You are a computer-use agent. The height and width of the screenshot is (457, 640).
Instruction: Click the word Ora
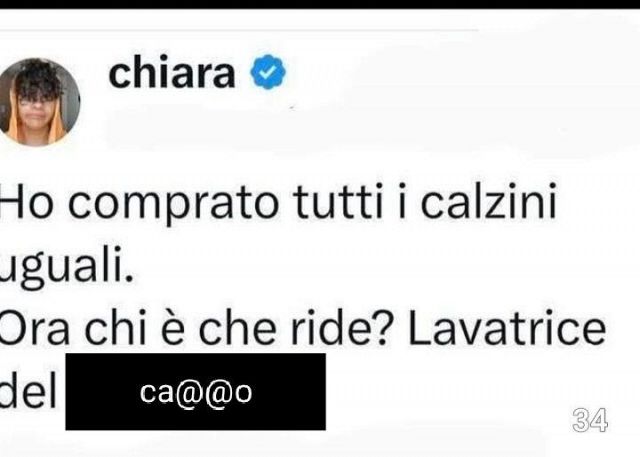tap(35, 330)
